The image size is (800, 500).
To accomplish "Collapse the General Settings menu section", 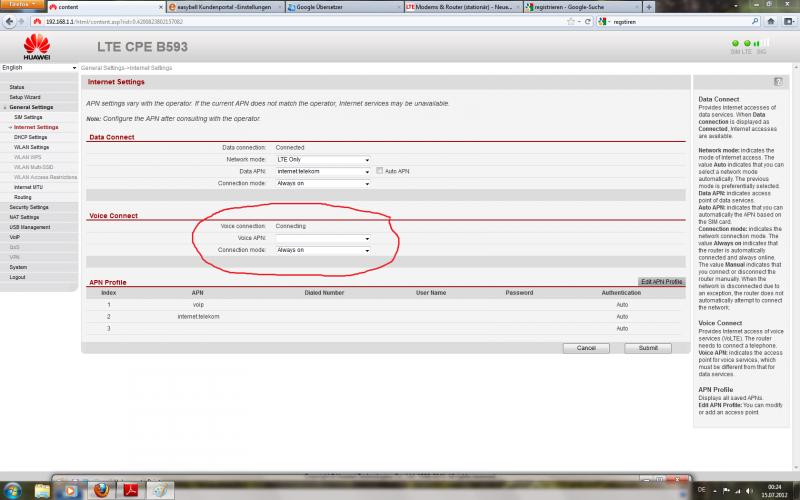I will point(31,107).
